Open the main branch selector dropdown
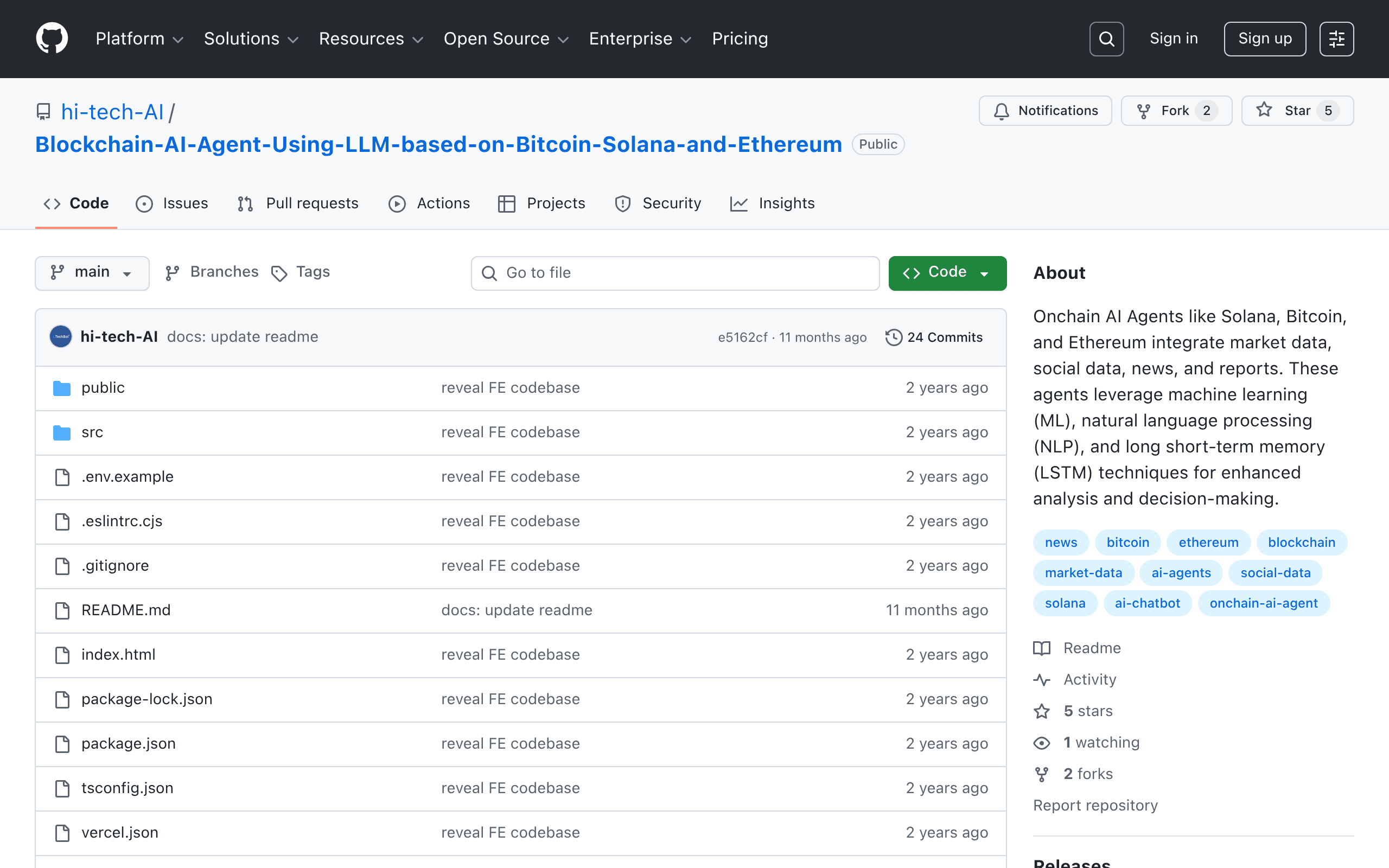The image size is (1389, 868). [92, 273]
